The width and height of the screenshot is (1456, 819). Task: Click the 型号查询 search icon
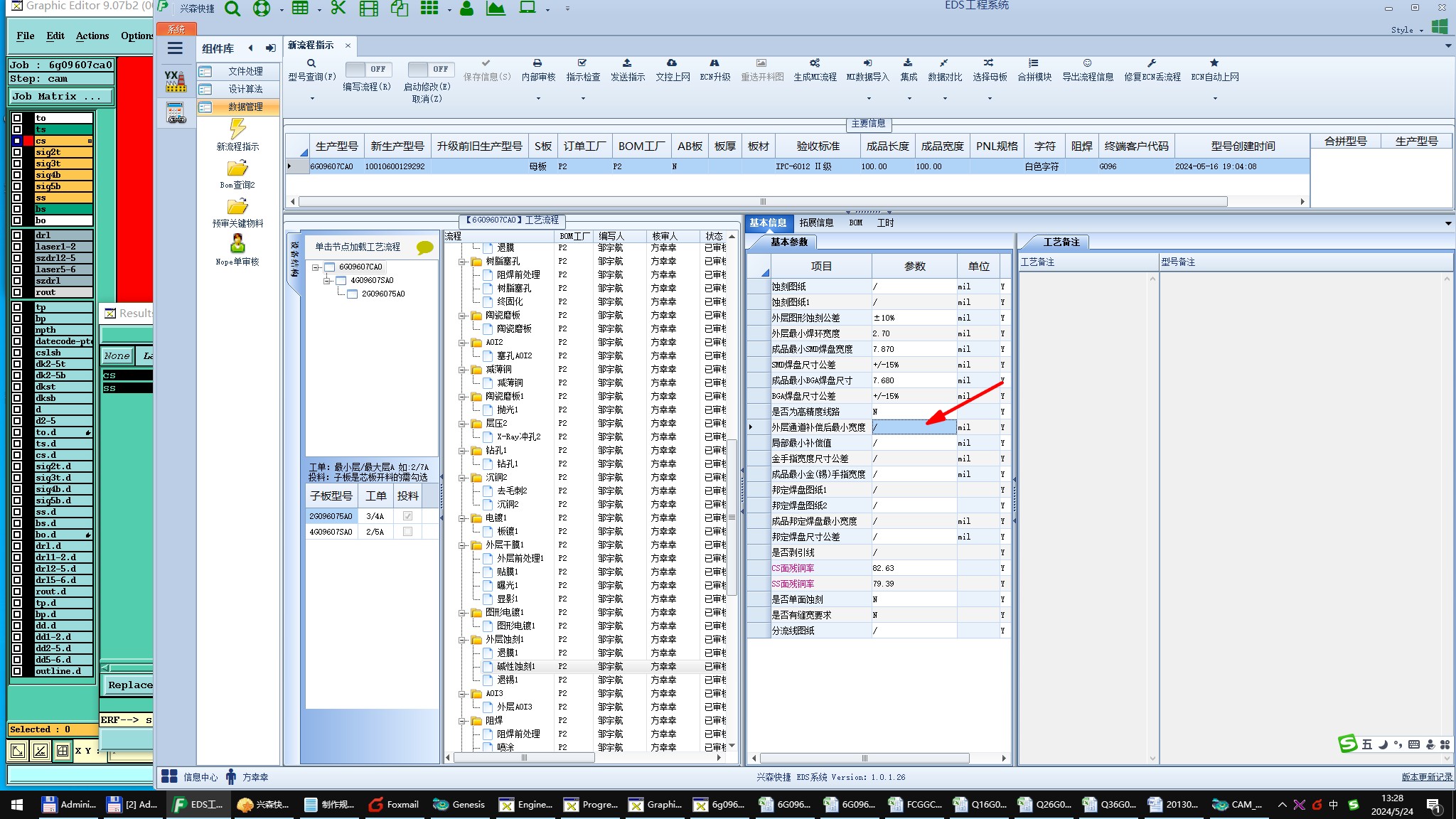(x=311, y=63)
